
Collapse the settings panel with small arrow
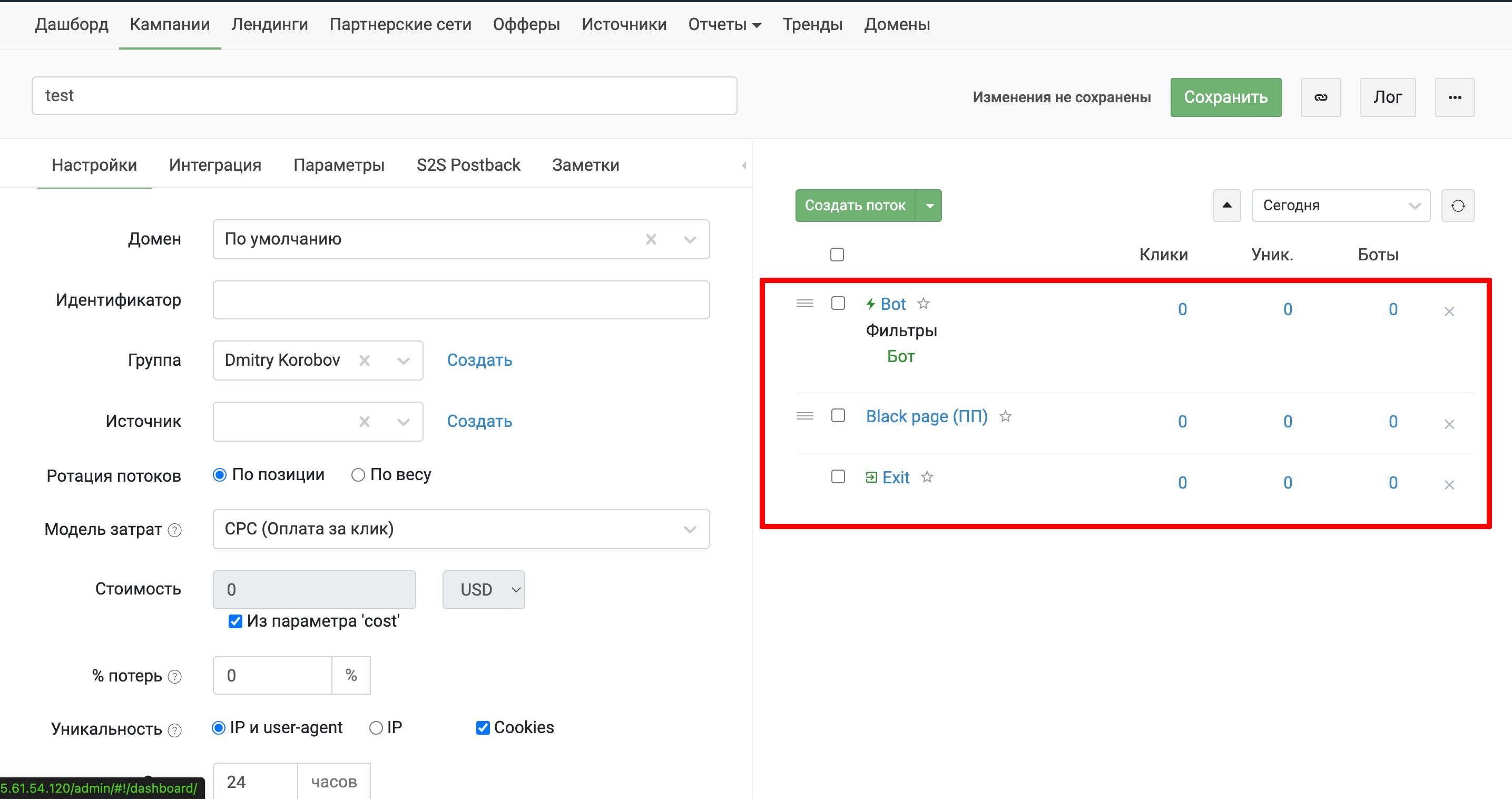pos(744,165)
